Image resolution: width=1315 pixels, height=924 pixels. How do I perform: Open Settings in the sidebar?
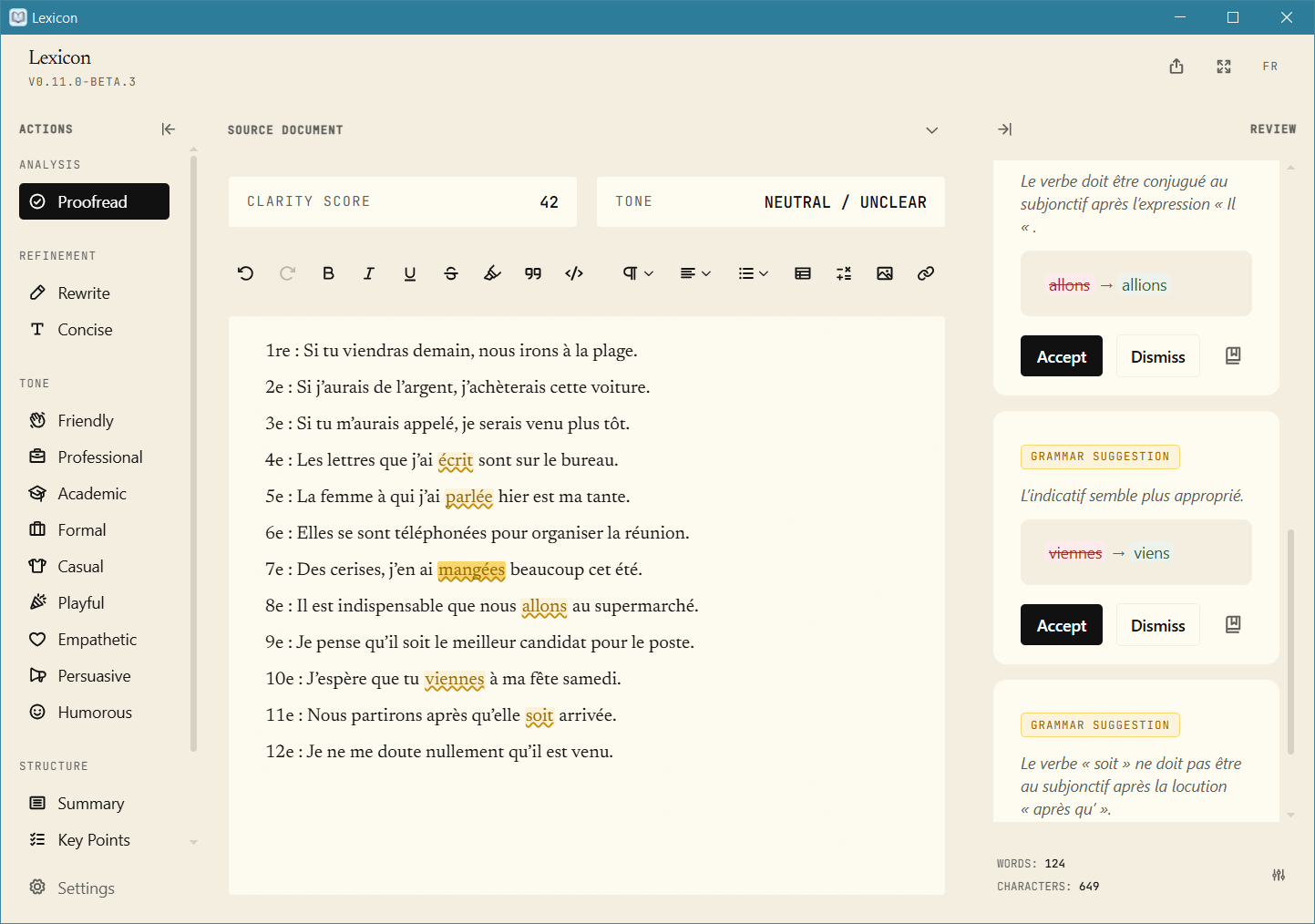point(72,888)
